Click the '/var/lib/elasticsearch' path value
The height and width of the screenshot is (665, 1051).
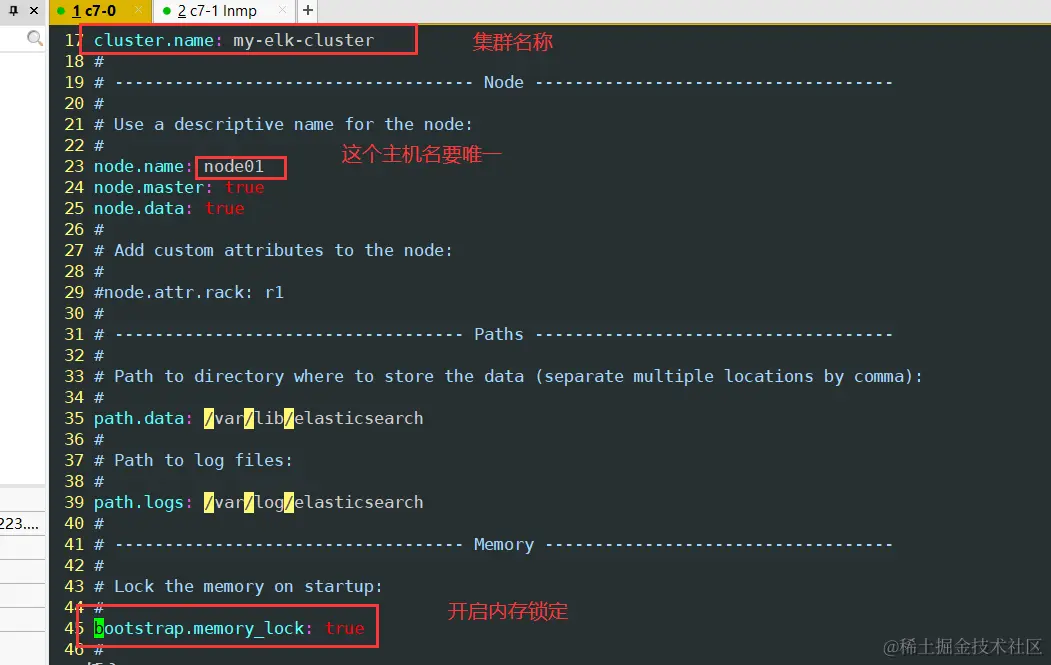[314, 418]
